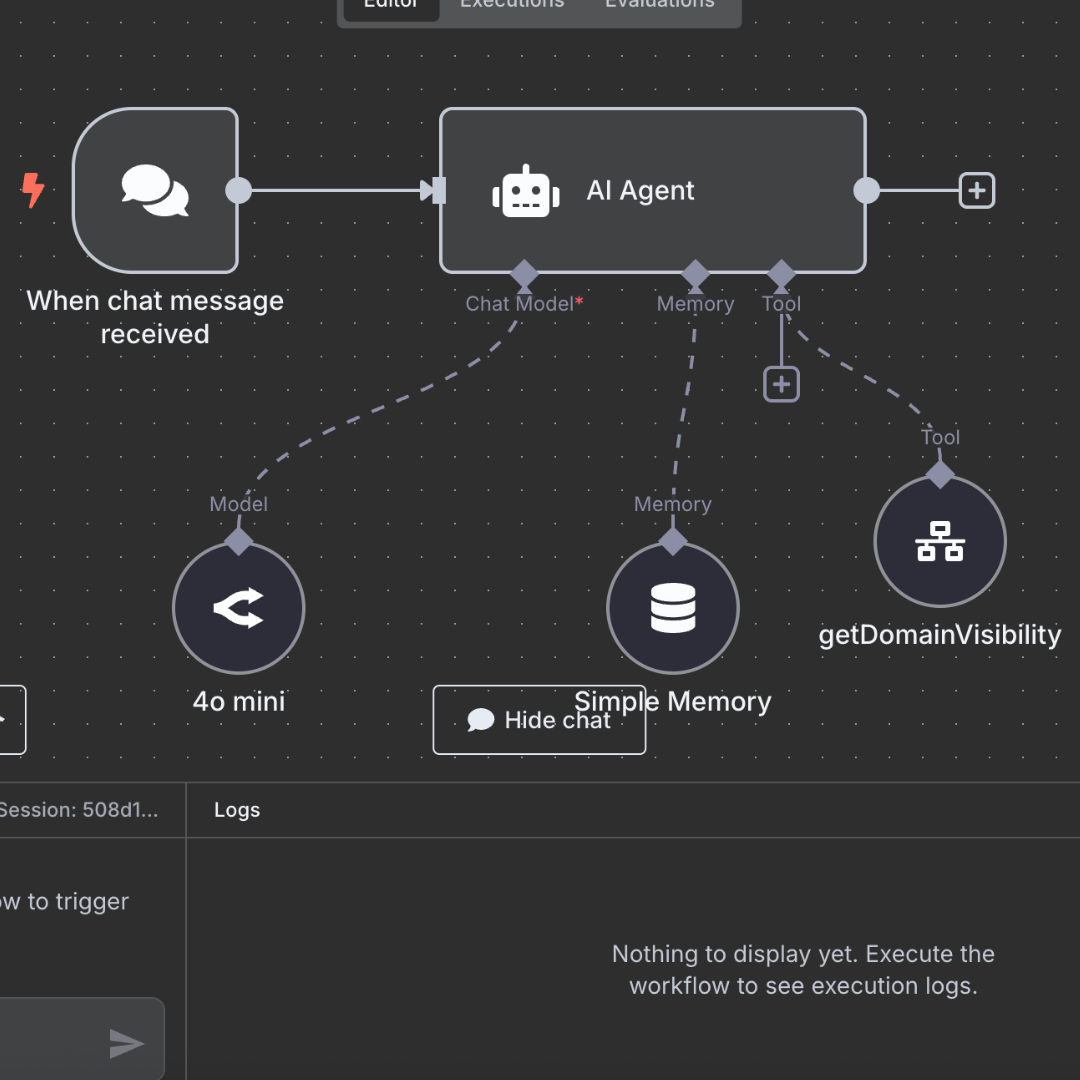Click the AI Agent output connector dot
Screen dimensions: 1080x1080
point(866,190)
